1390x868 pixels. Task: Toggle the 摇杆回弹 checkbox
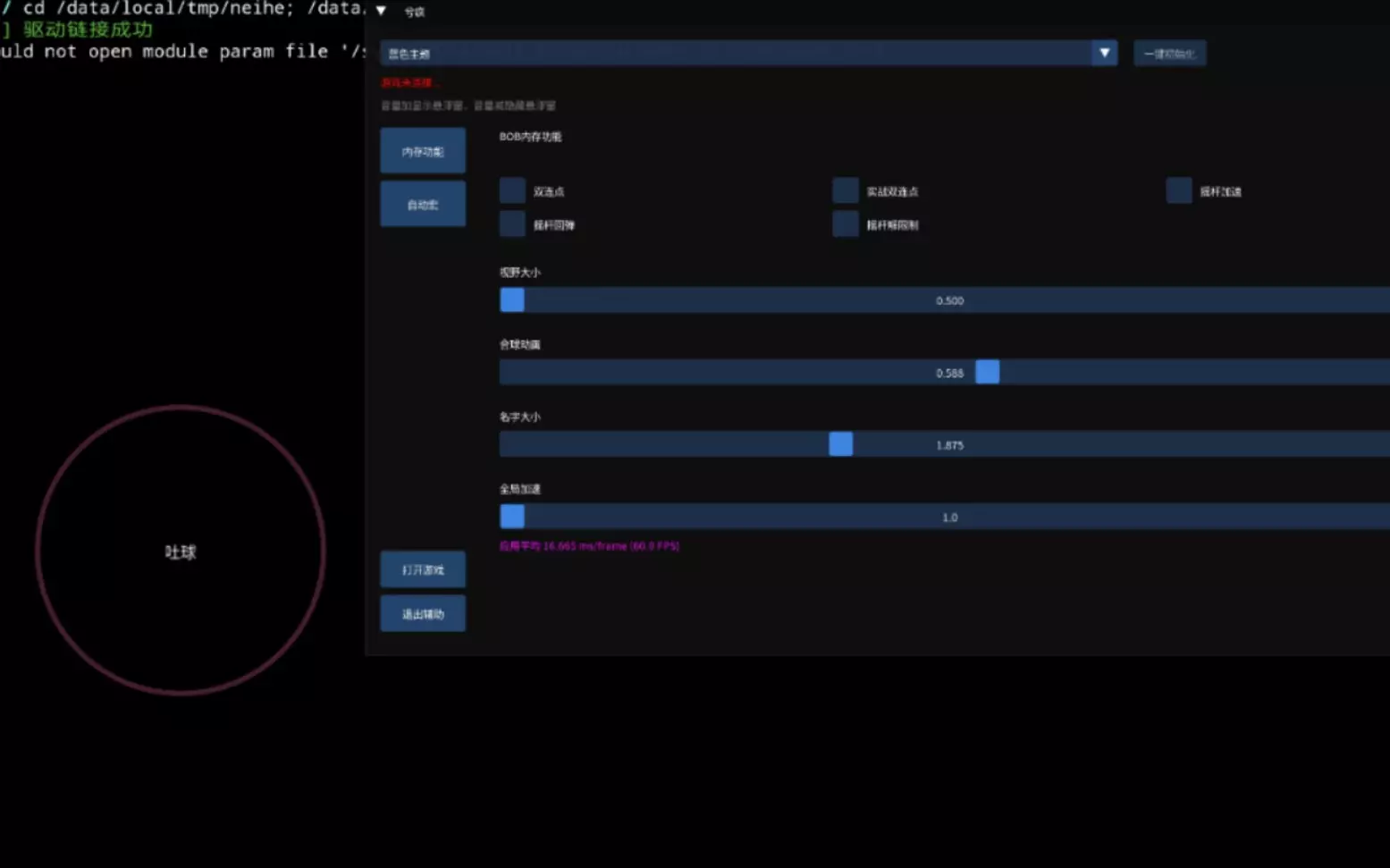[x=512, y=223]
